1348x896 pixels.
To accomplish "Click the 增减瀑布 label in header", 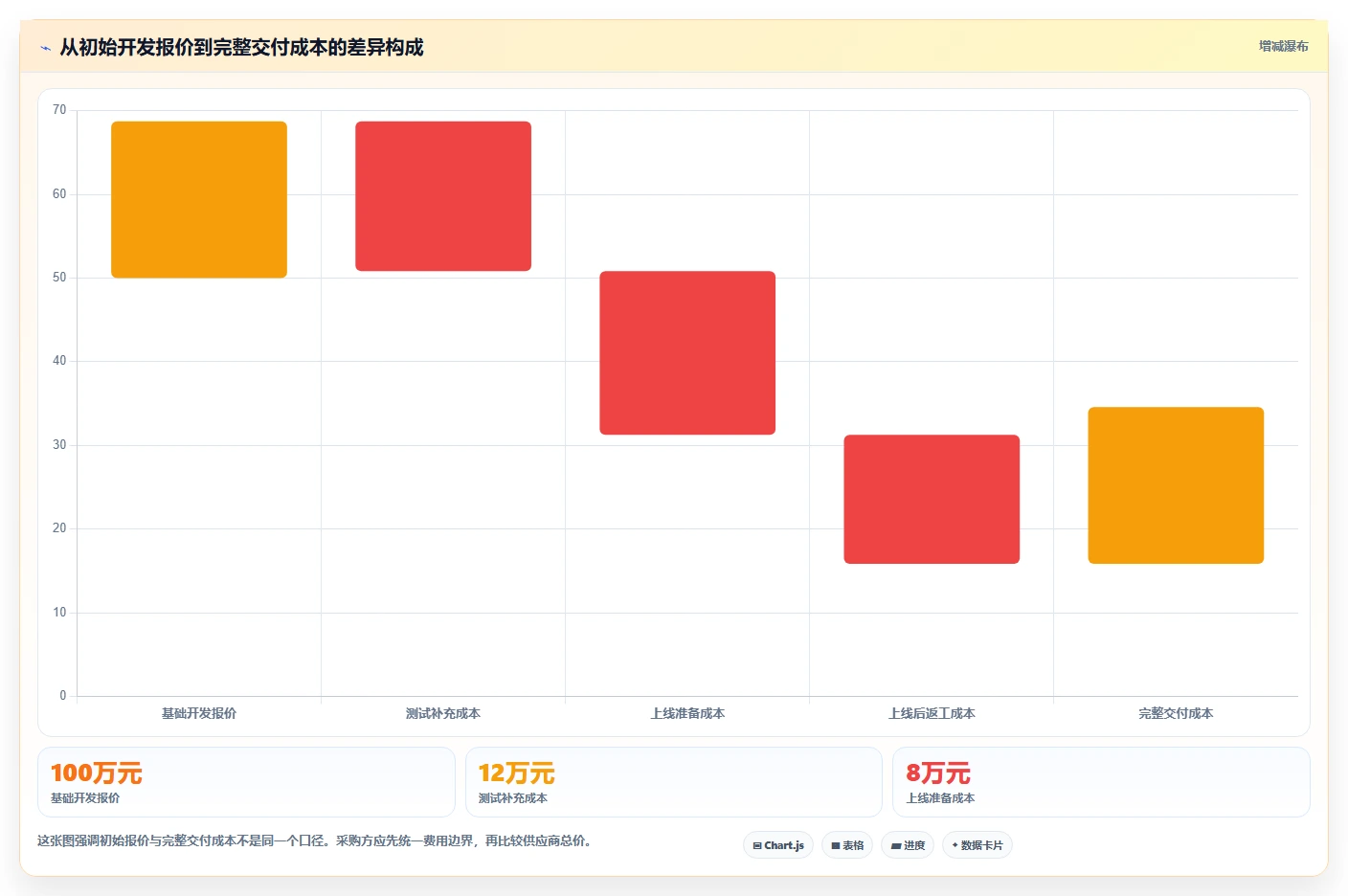I will tap(1283, 46).
